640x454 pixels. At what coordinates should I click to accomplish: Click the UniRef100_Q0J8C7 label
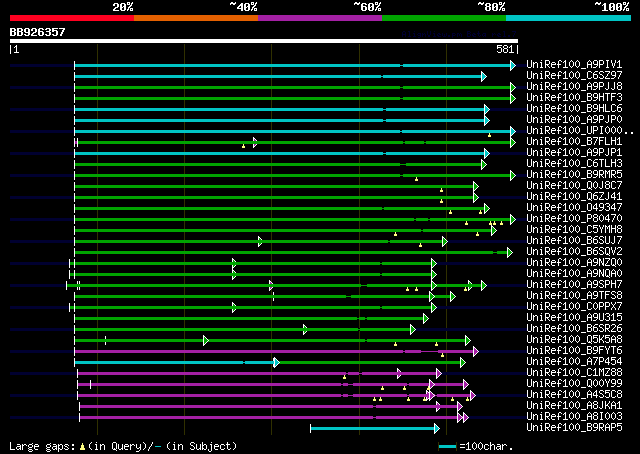tap(574, 186)
